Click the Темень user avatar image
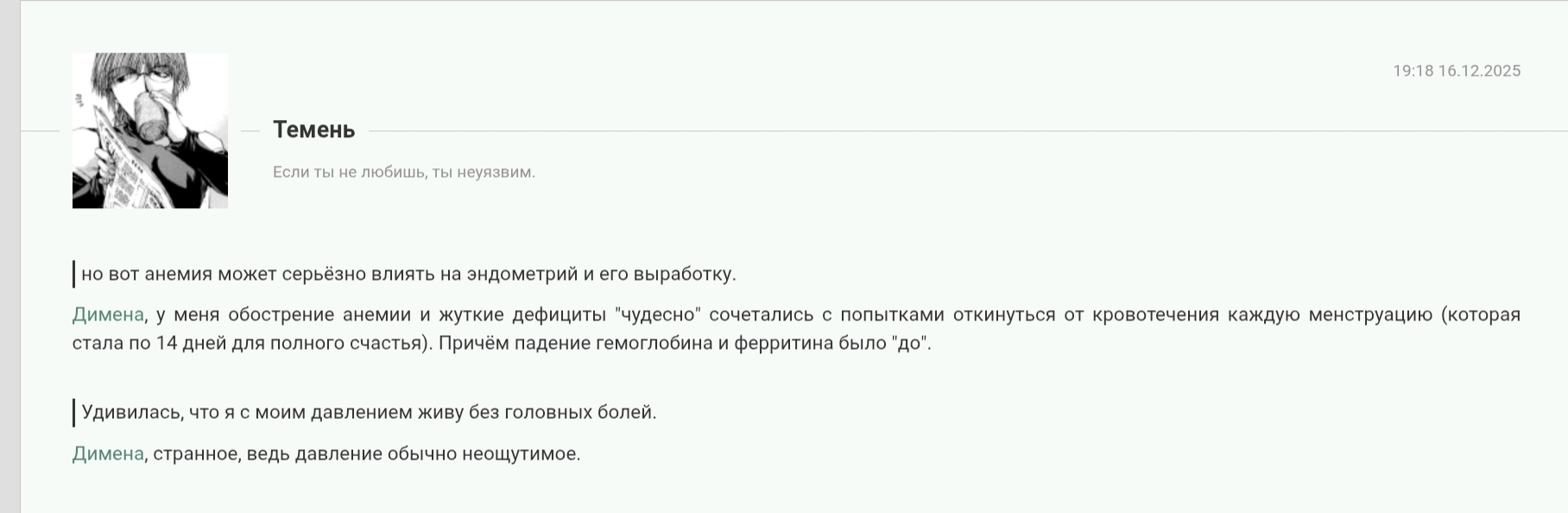This screenshot has height=513, width=1568. (149, 130)
